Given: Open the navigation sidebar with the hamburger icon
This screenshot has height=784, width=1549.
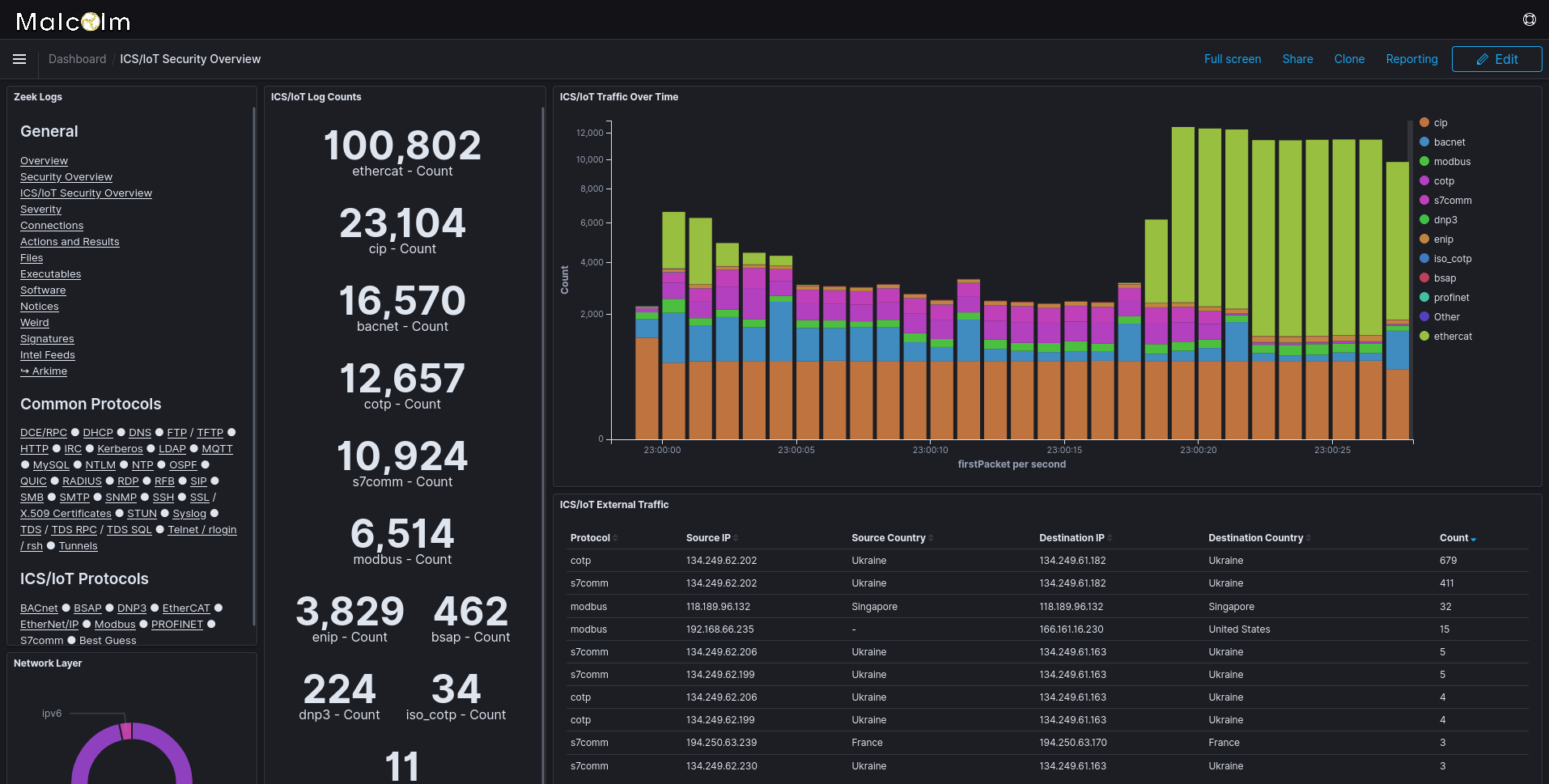Looking at the screenshot, I should point(19,59).
